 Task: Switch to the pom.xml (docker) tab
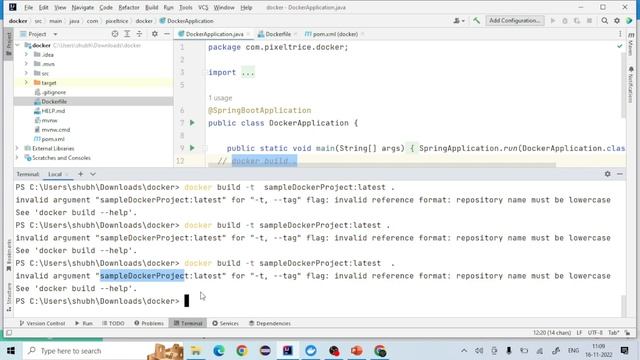coord(335,34)
